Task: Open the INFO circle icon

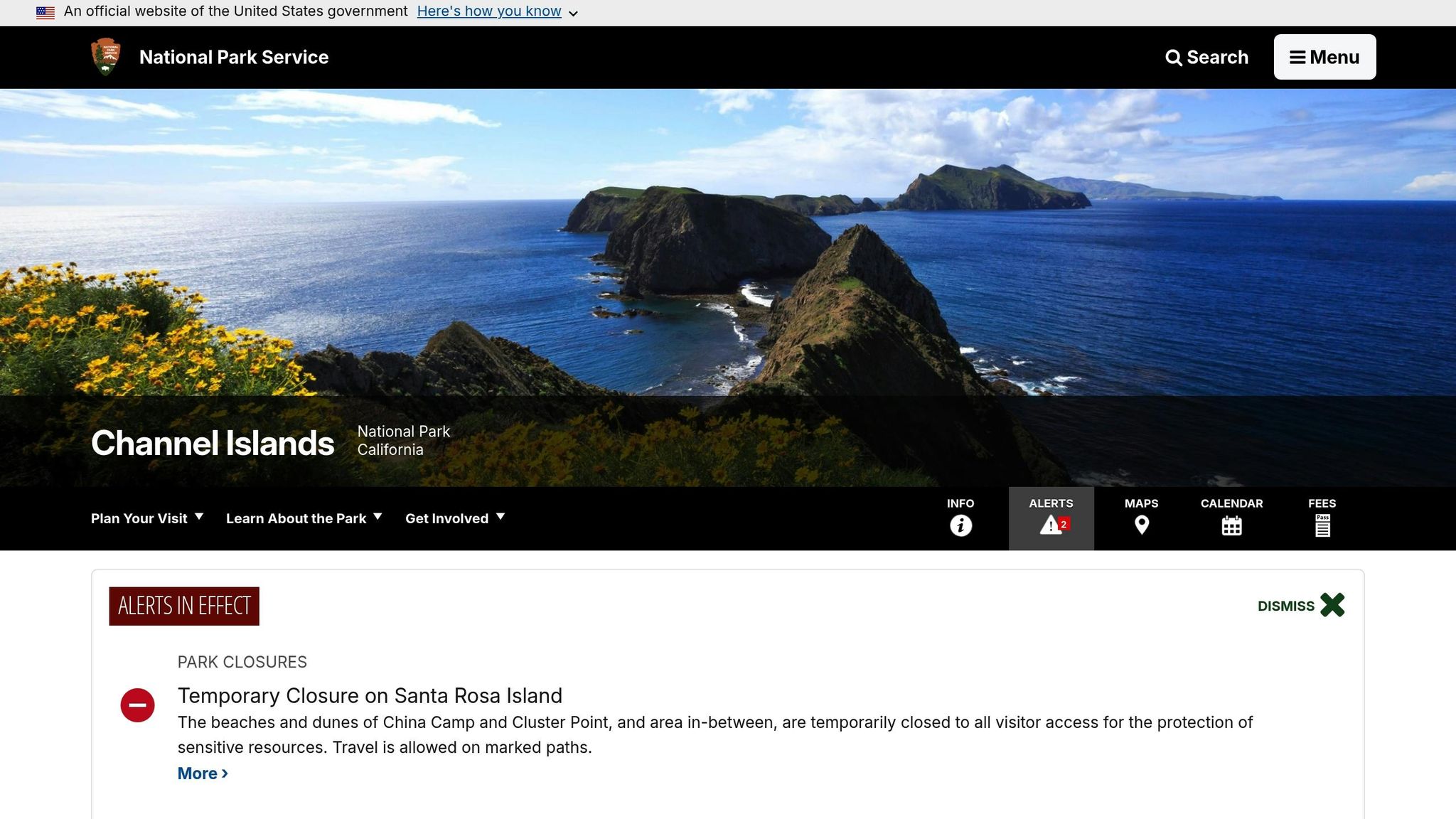Action: pos(960,525)
